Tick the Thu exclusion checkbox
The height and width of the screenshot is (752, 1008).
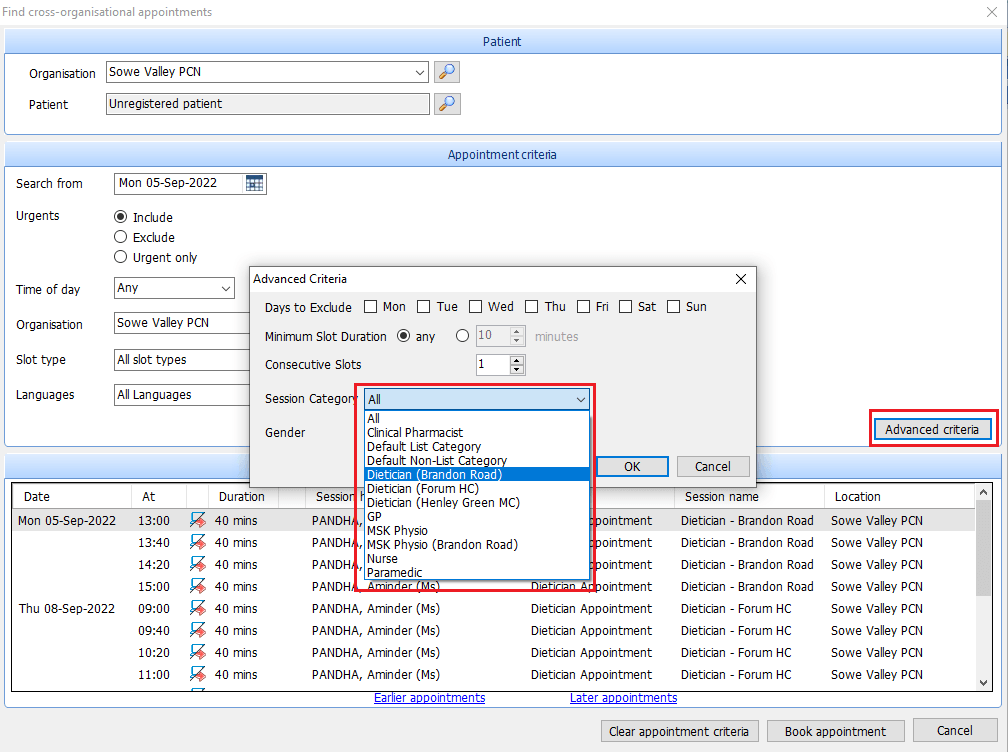pyautogui.click(x=532, y=307)
